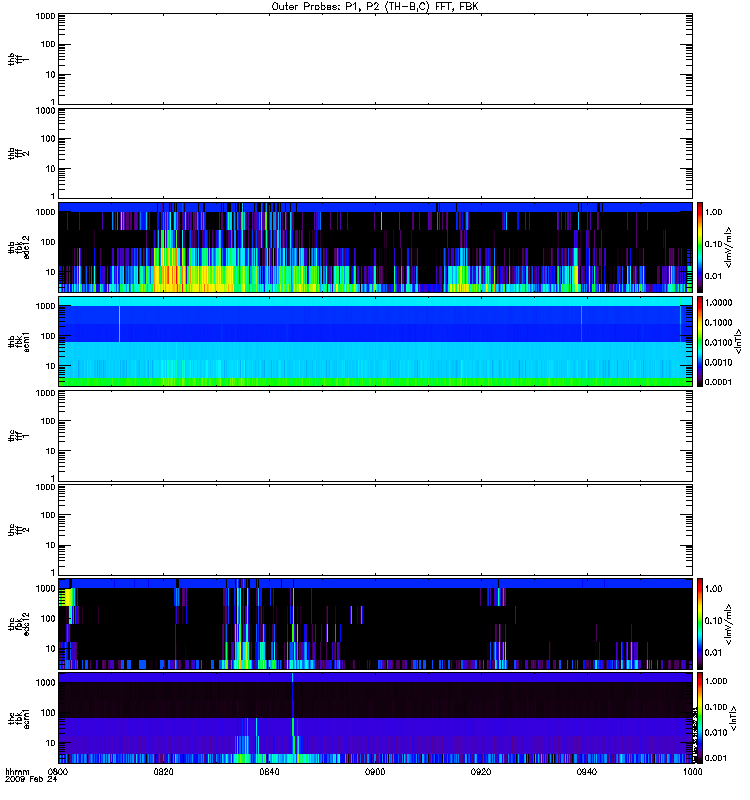The height and width of the screenshot is (800, 750).
Task: Click the "0.0100" tick on thb scm1 color bar
Action: (718, 342)
